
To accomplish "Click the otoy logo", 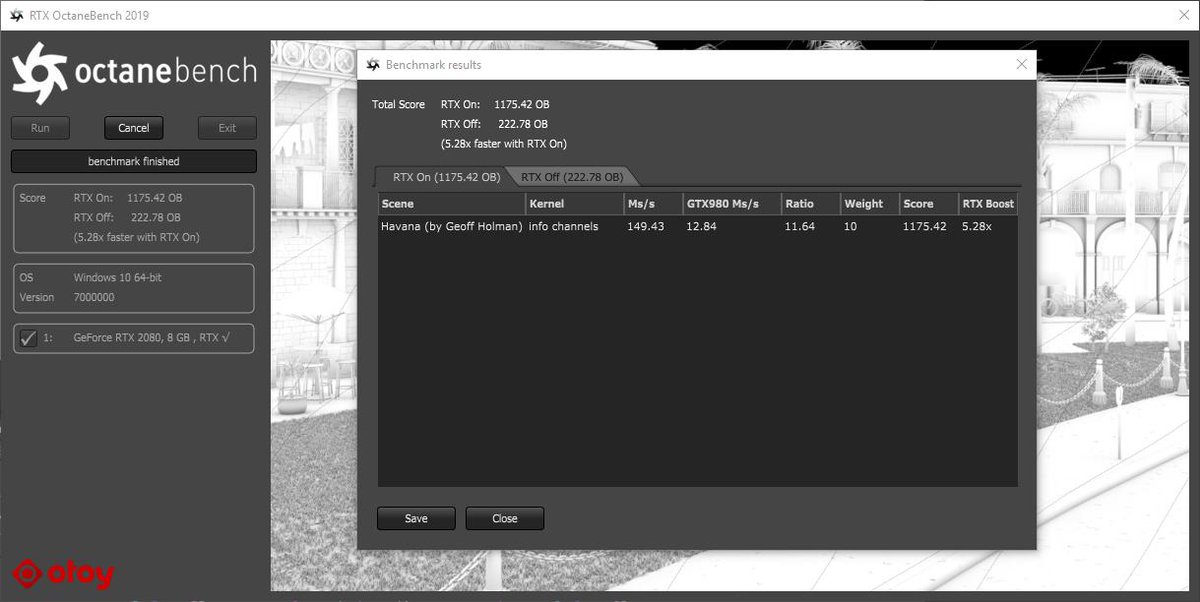I will (x=64, y=574).
